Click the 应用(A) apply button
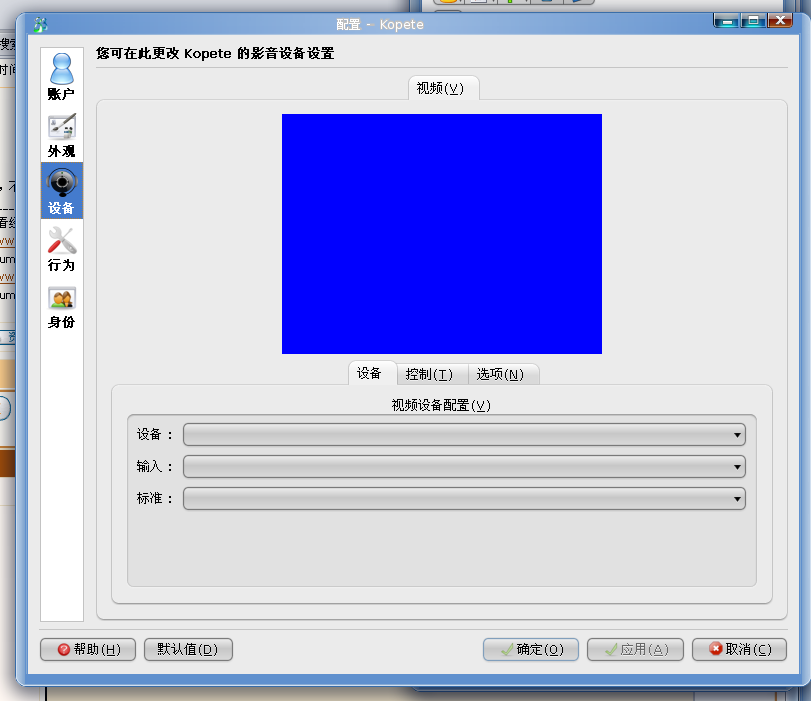The width and height of the screenshot is (811, 701). click(x=635, y=649)
